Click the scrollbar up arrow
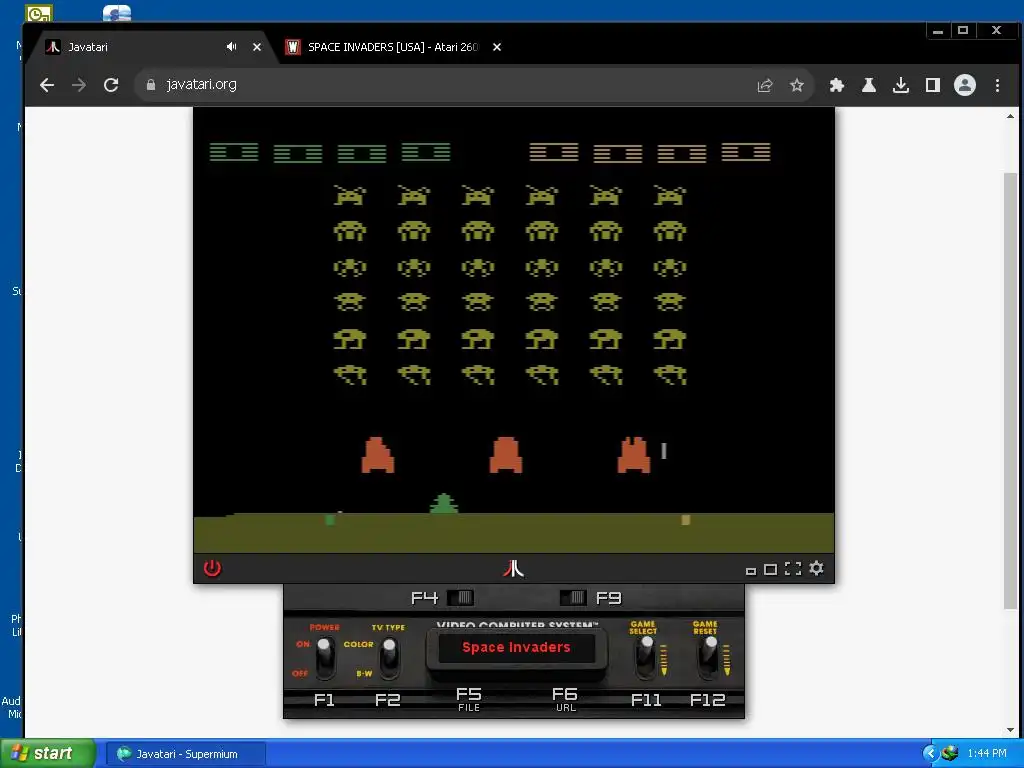 (x=1010, y=116)
